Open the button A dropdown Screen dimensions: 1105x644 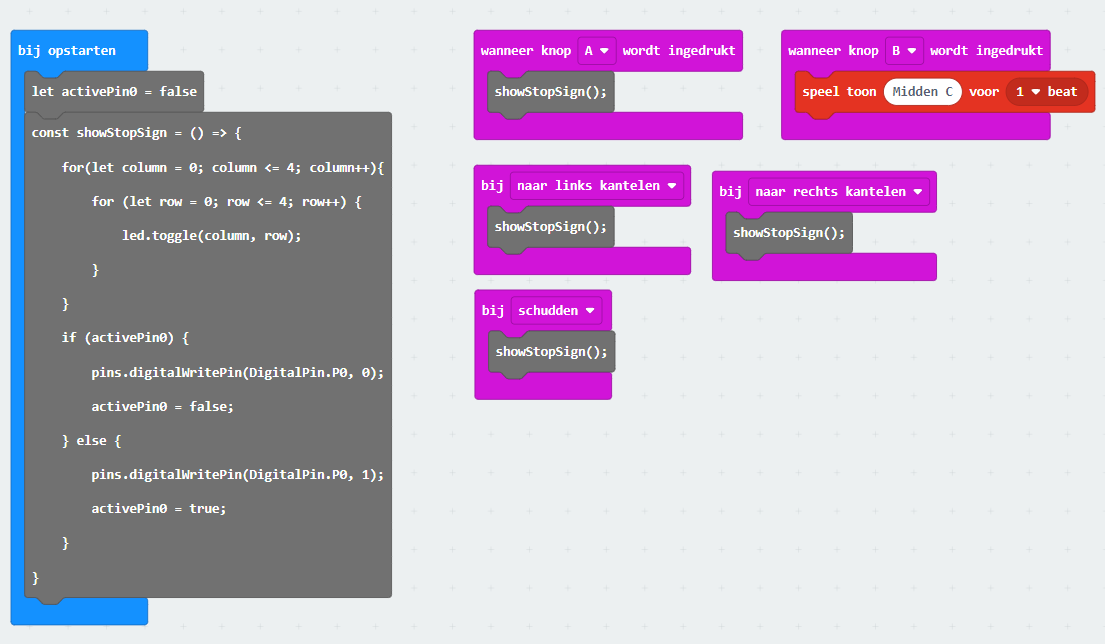pos(597,51)
